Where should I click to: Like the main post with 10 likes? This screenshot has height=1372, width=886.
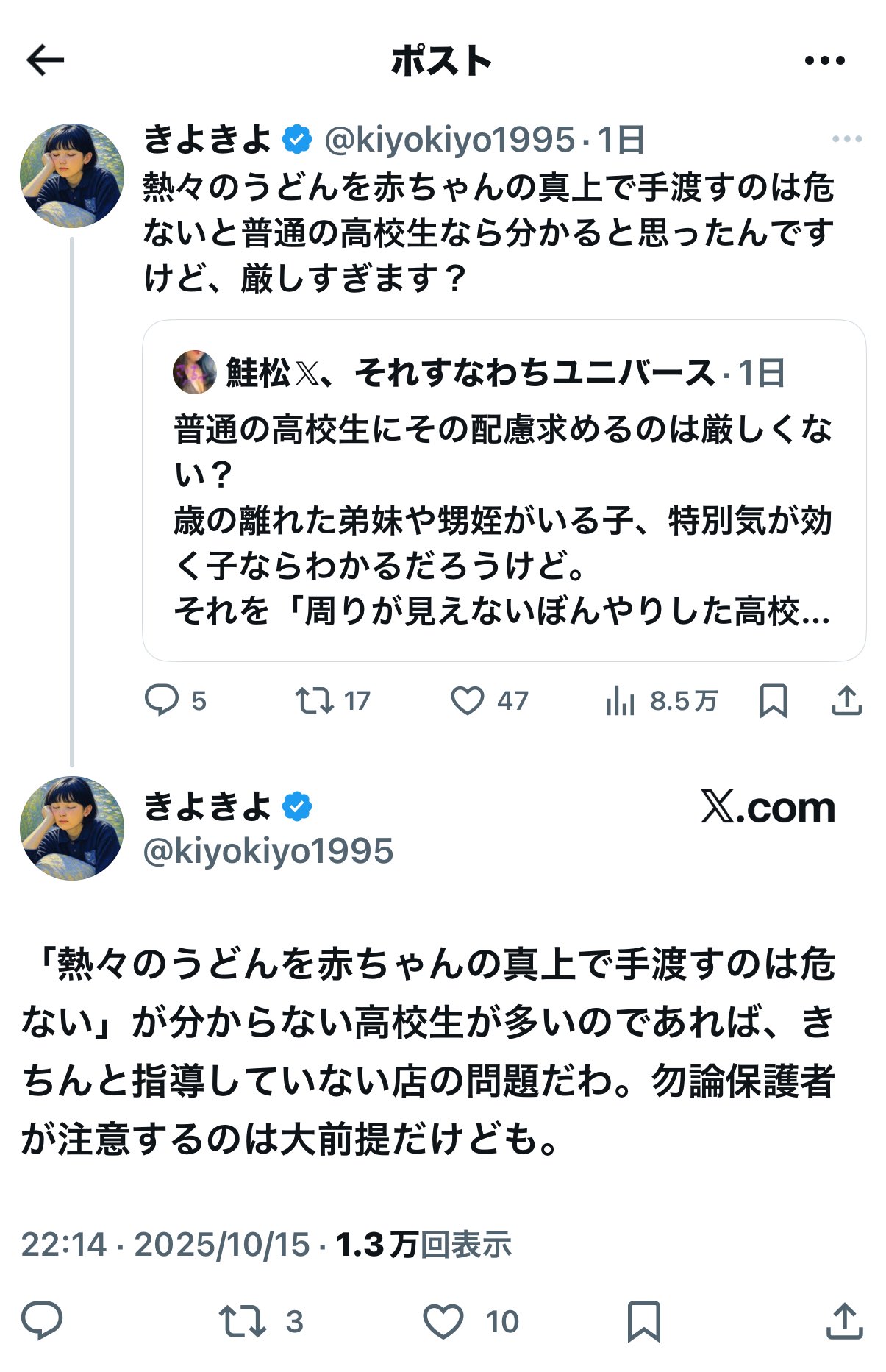tap(443, 1321)
